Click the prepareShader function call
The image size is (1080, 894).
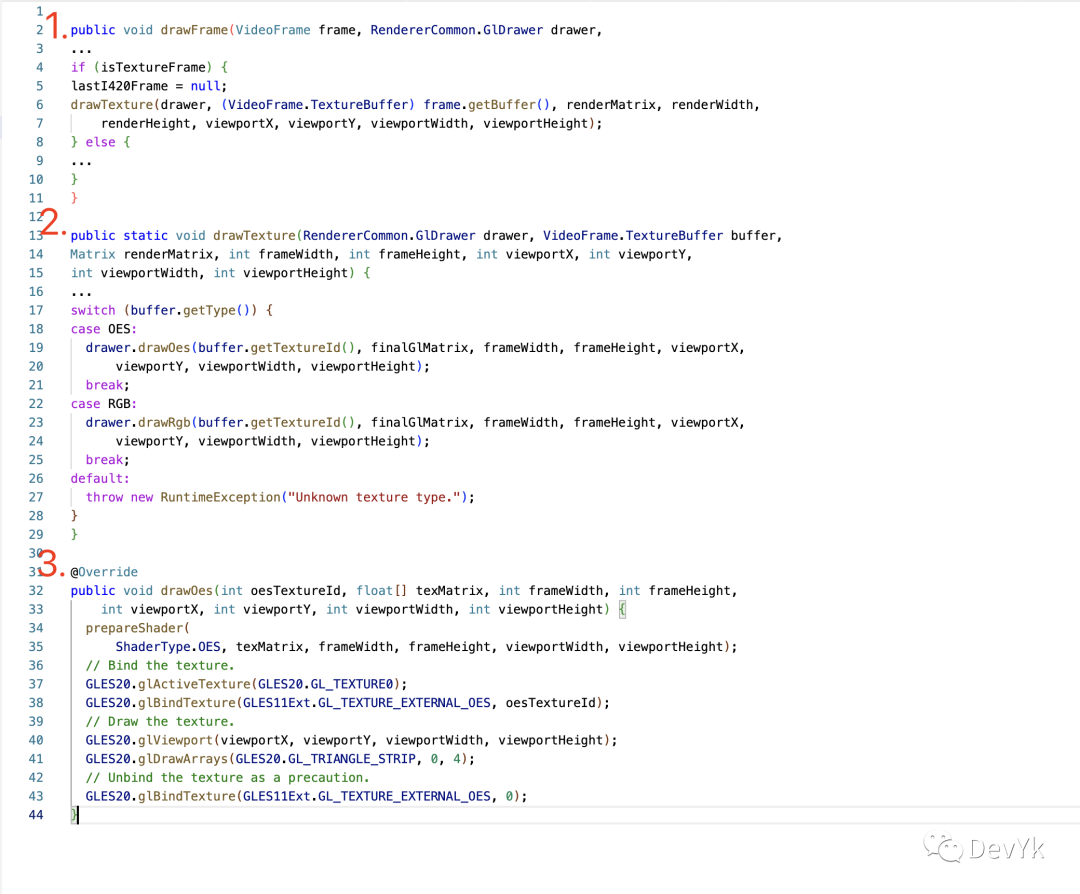tap(134, 628)
